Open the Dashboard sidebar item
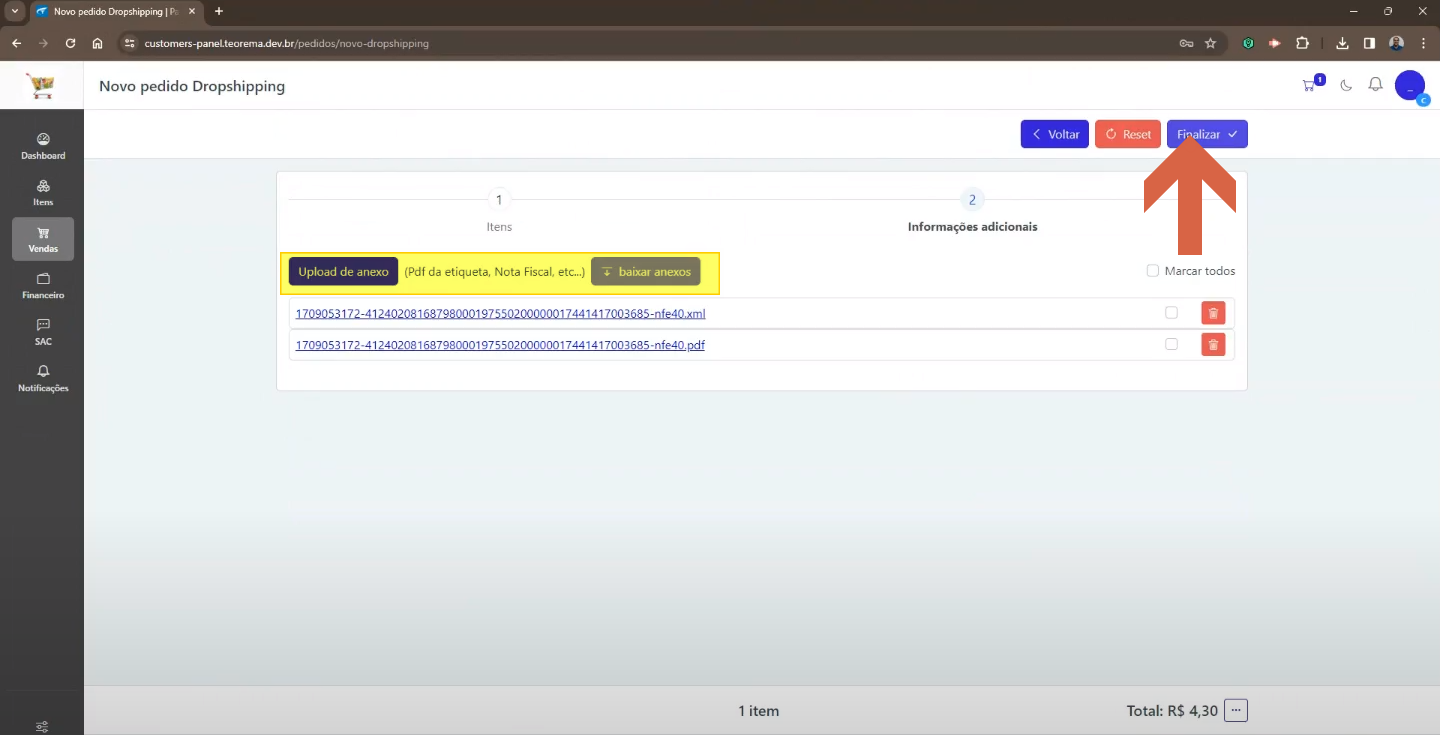The image size is (1440, 735). [x=43, y=146]
